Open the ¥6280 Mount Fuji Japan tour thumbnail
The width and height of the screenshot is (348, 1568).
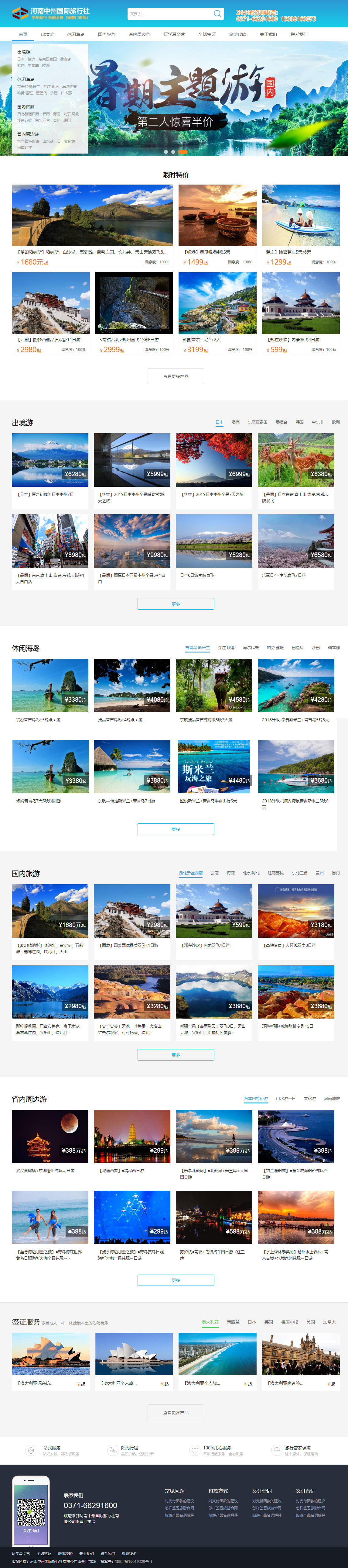click(x=50, y=459)
